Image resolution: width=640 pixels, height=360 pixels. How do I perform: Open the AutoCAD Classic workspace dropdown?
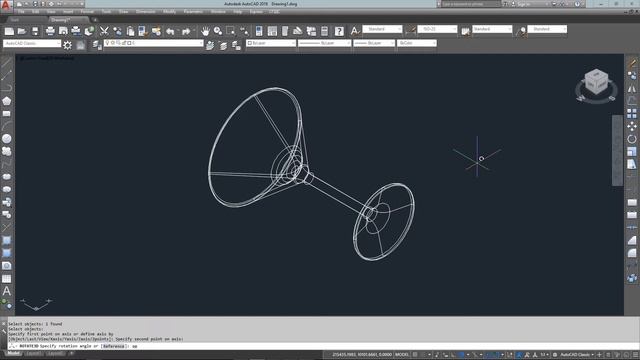tap(32, 43)
